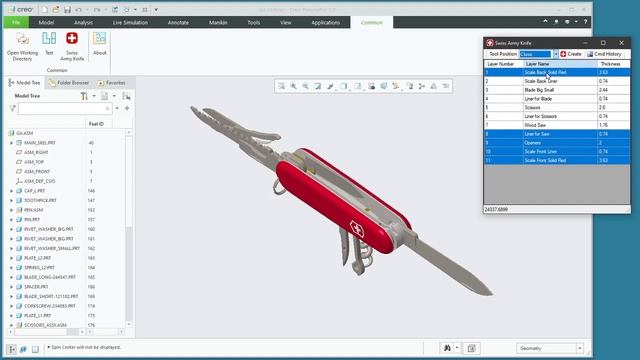Open the quick access toolbar customize arrow
The width and height of the screenshot is (640, 360).
[x=156, y=9]
